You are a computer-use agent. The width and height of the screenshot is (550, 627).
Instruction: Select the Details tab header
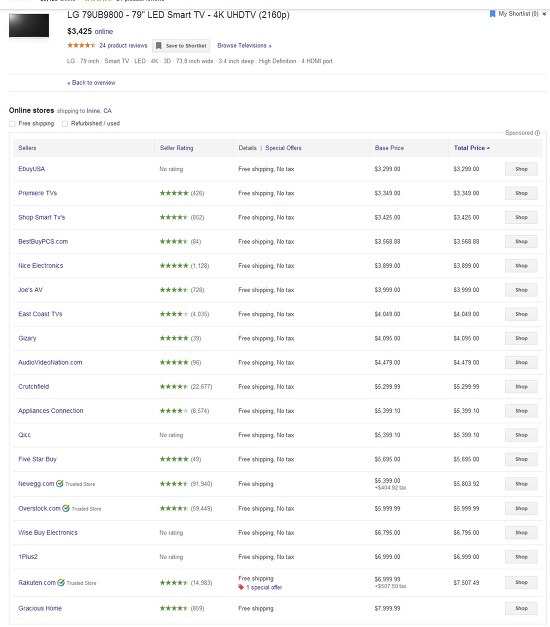coord(248,148)
